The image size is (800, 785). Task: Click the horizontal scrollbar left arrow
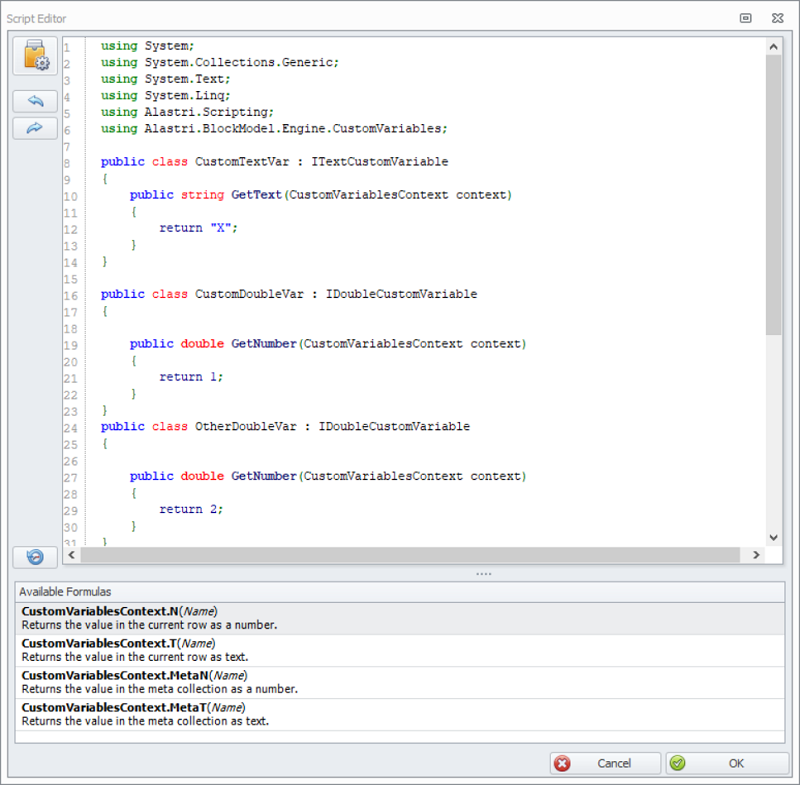(70, 555)
